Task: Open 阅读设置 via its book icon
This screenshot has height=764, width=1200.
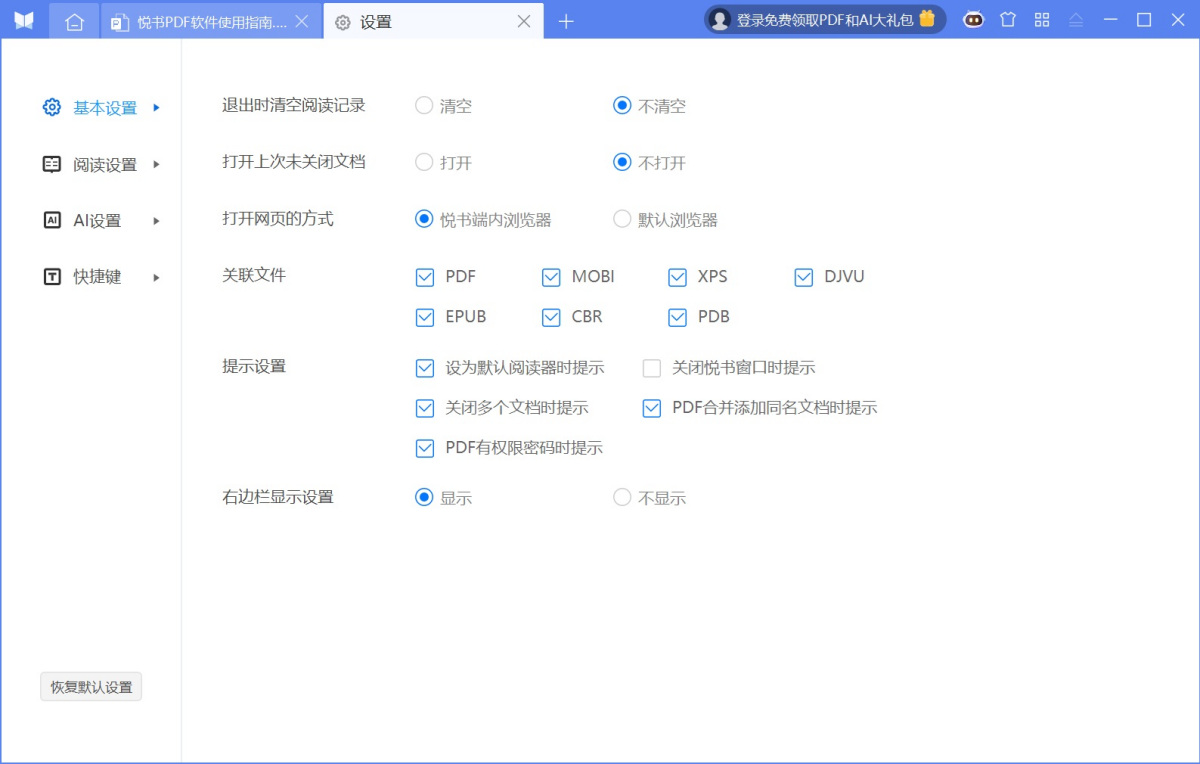Action: click(x=51, y=164)
